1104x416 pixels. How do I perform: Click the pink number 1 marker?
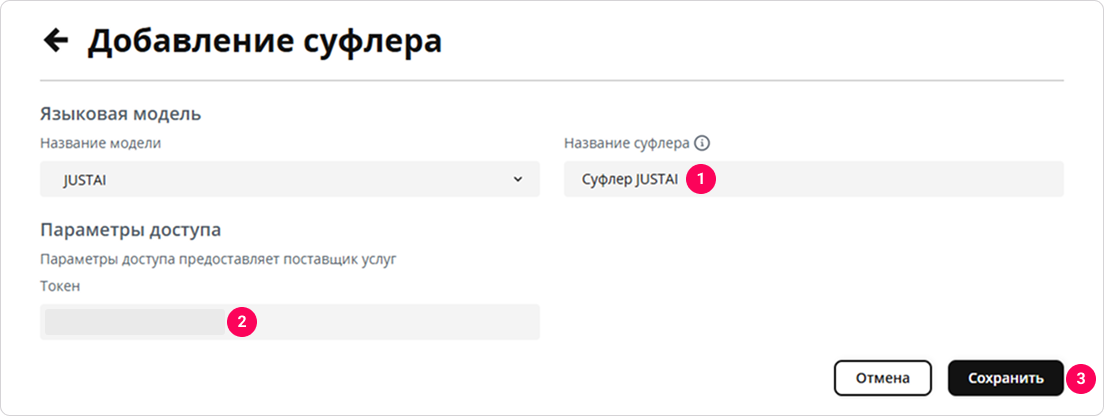[701, 179]
